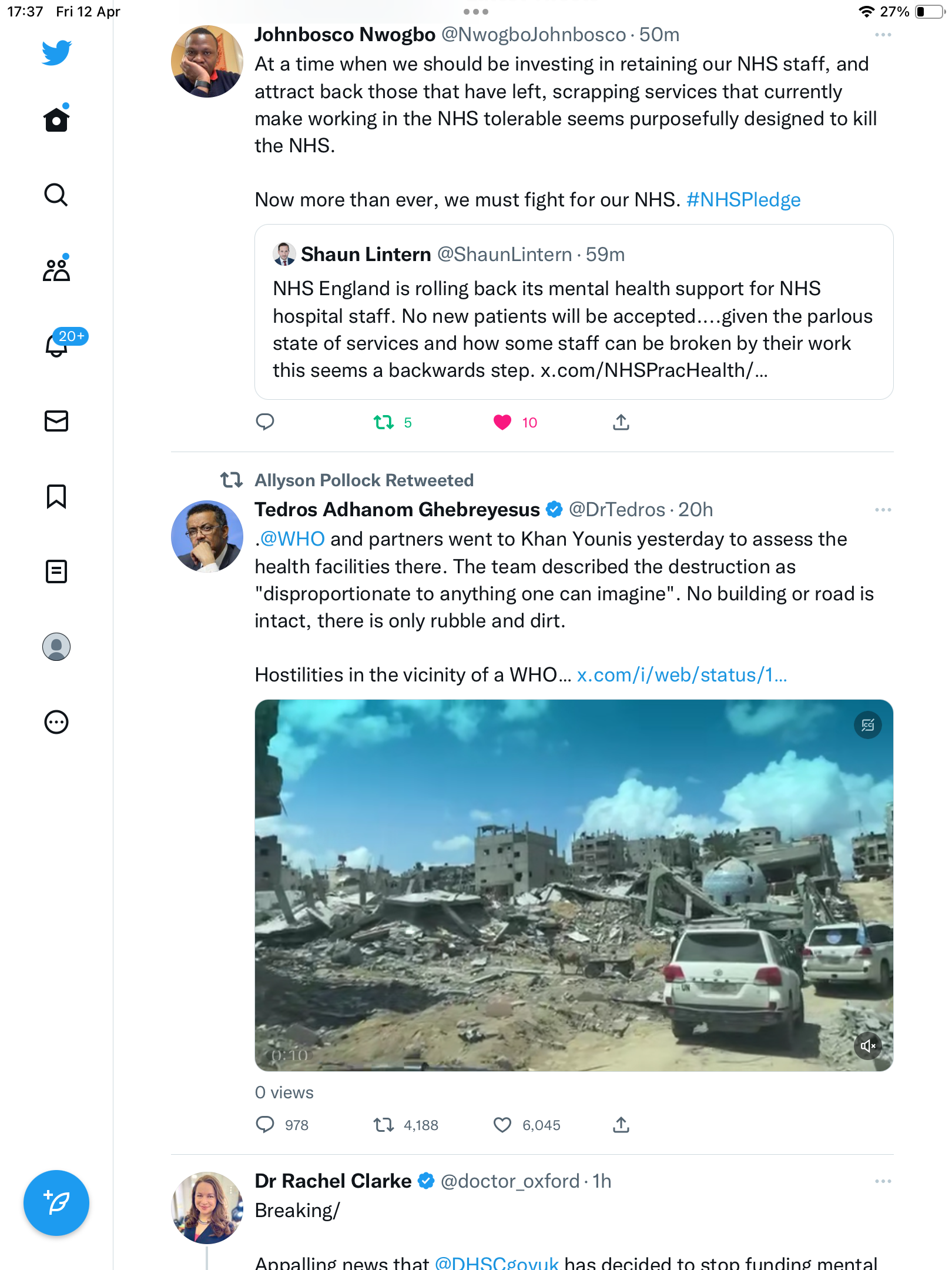
Task: Open the Twitter bird logo
Action: [56, 52]
